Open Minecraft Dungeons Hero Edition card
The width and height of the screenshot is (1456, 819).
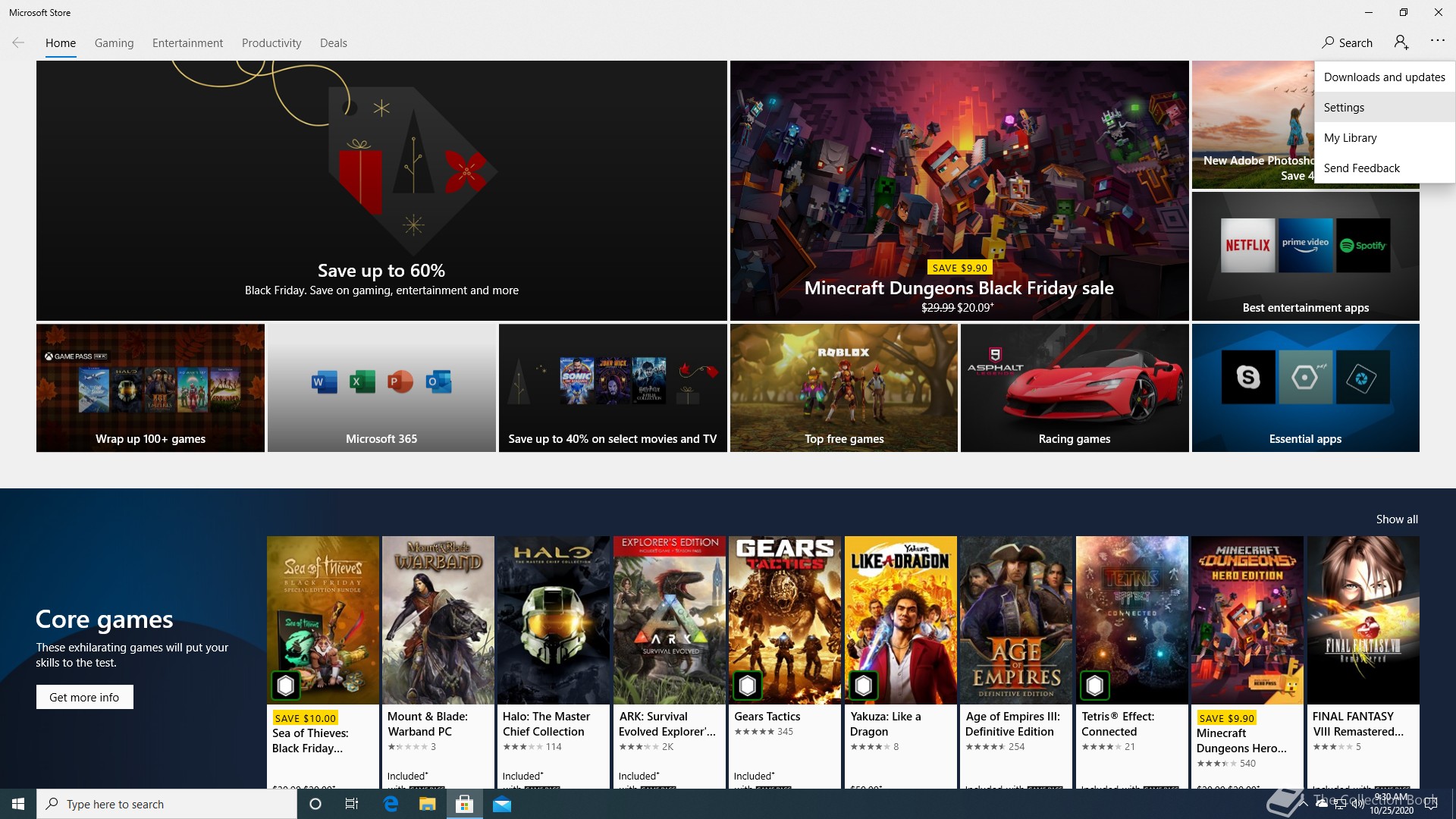[x=1247, y=661]
